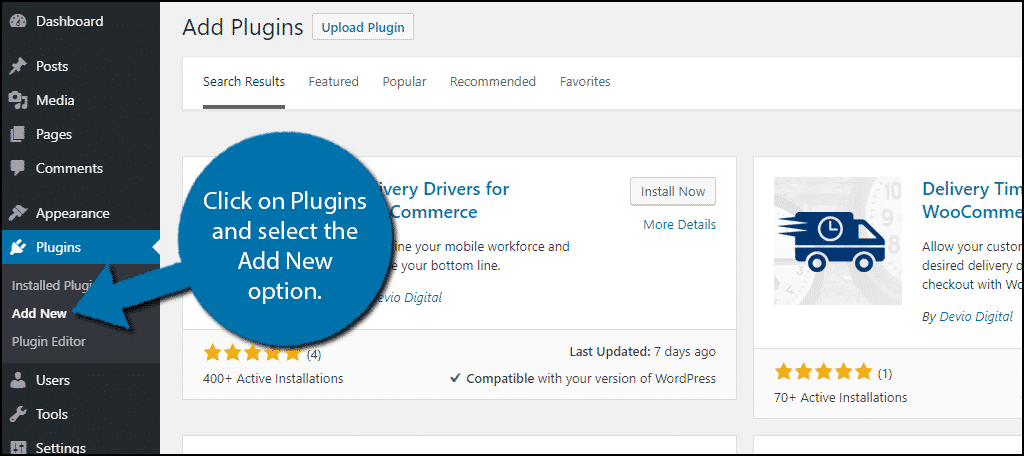Open More Details for Delivery Drivers plugin

(679, 225)
